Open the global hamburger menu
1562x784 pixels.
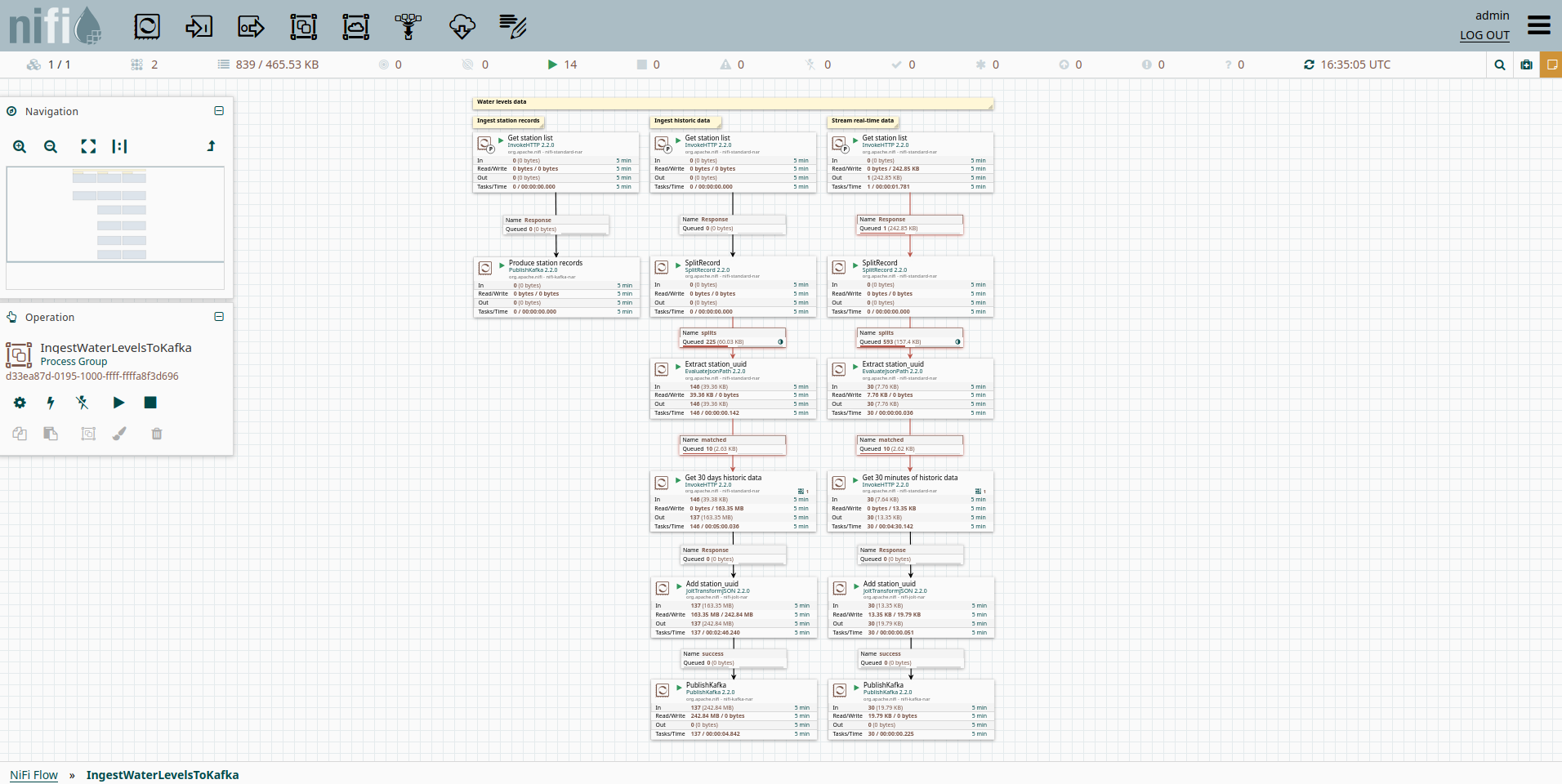pyautogui.click(x=1538, y=25)
